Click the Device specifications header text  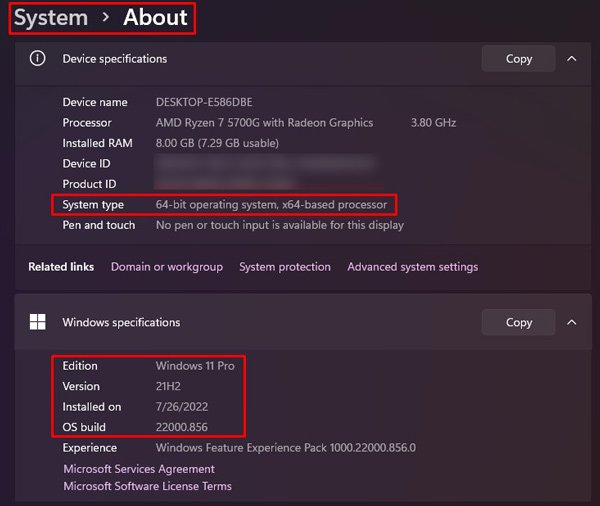pyautogui.click(x=115, y=59)
